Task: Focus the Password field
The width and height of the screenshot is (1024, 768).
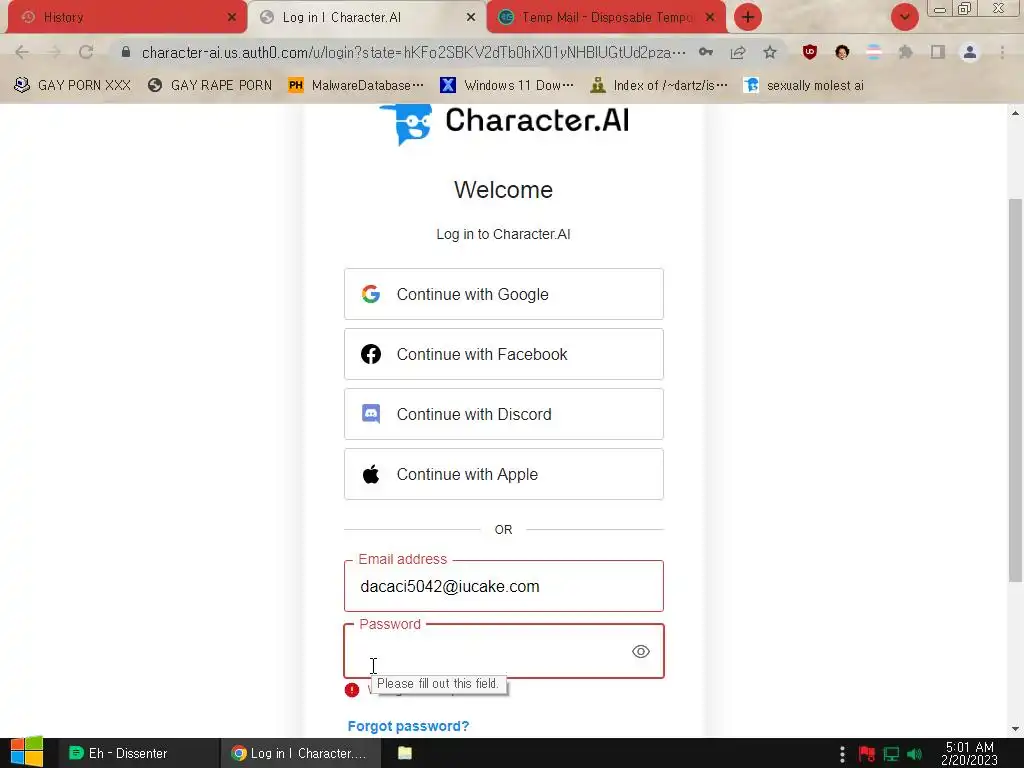Action: [x=504, y=651]
